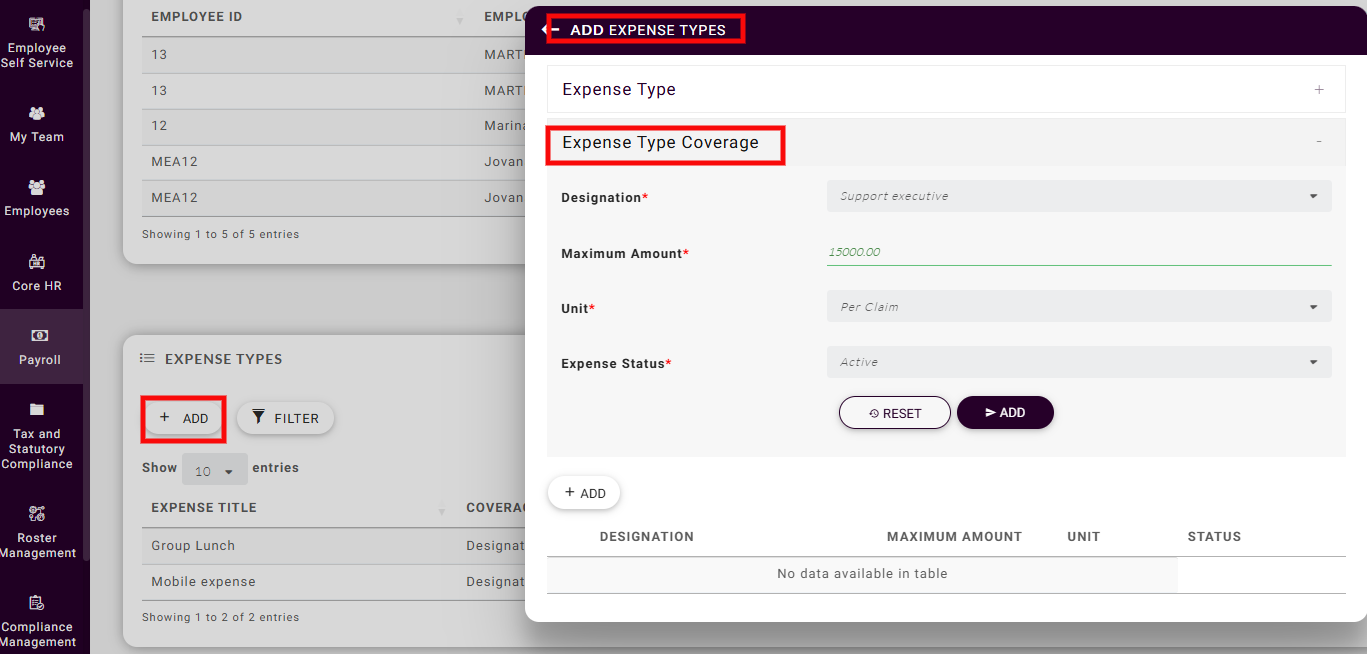The image size is (1367, 654).
Task: Change the Show entries count dropdown
Action: click(x=214, y=469)
